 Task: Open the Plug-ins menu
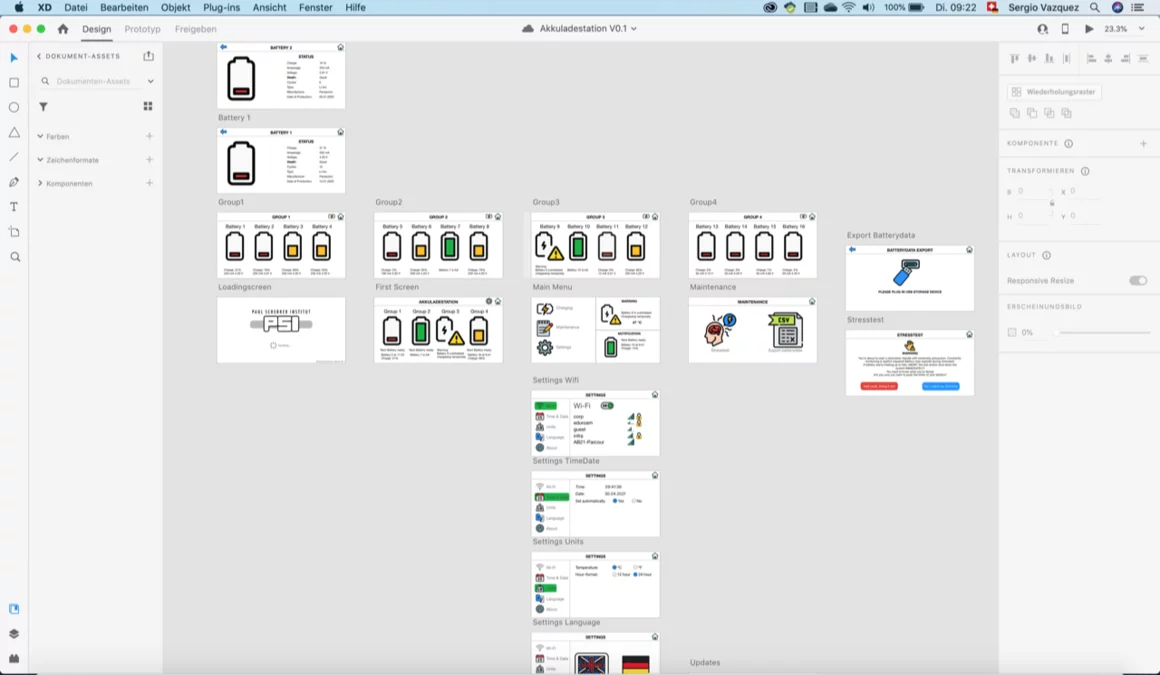coord(220,8)
